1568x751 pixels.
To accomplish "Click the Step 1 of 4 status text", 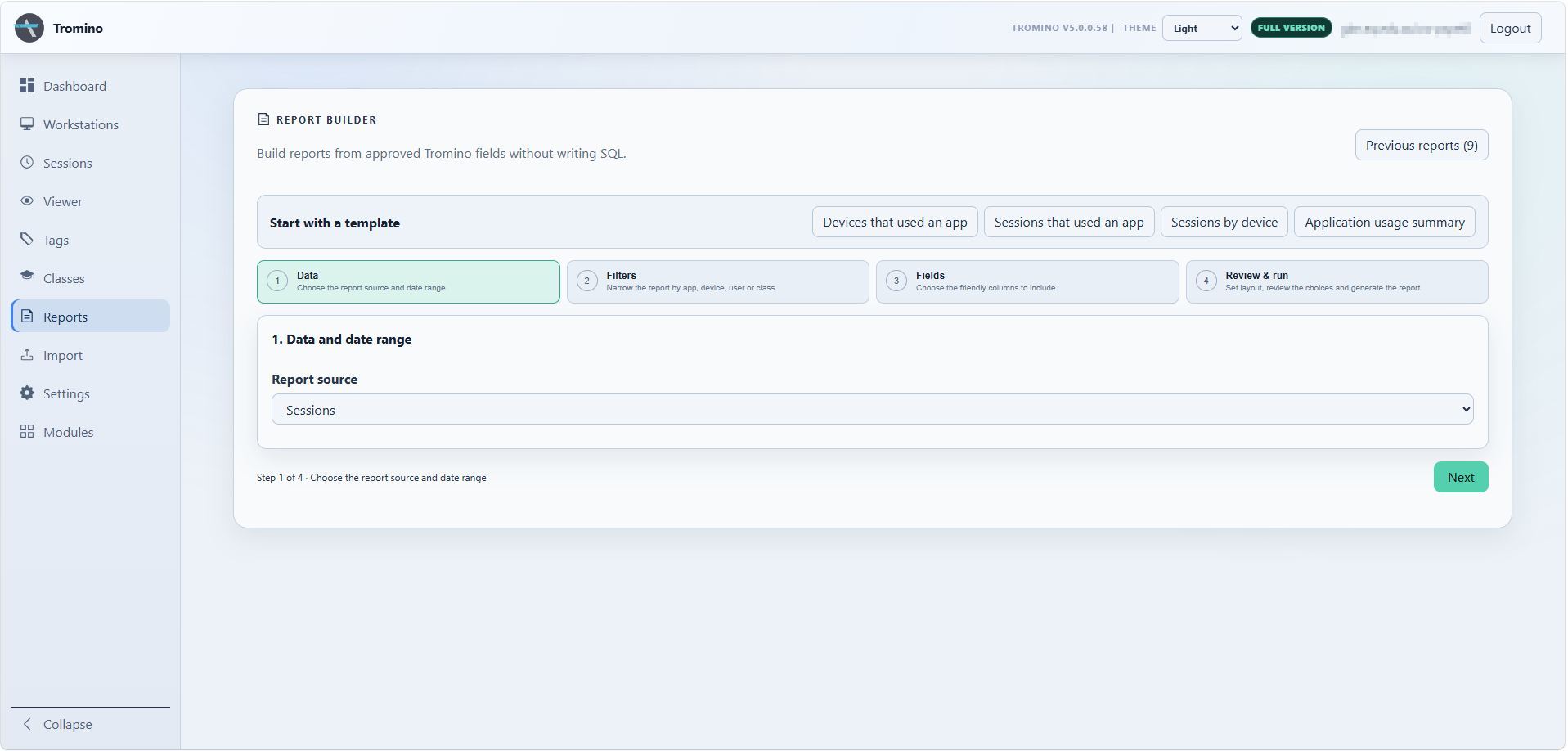I will click(x=371, y=478).
